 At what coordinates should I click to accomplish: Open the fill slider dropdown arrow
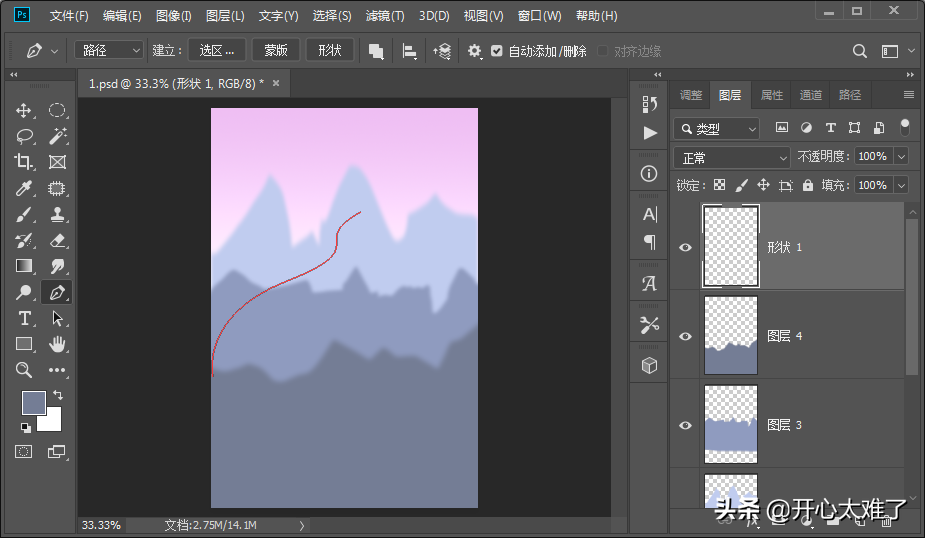[901, 185]
